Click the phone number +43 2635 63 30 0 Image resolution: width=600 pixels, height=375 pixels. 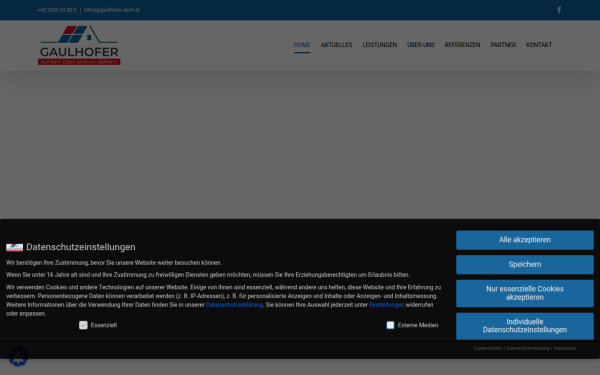(57, 10)
